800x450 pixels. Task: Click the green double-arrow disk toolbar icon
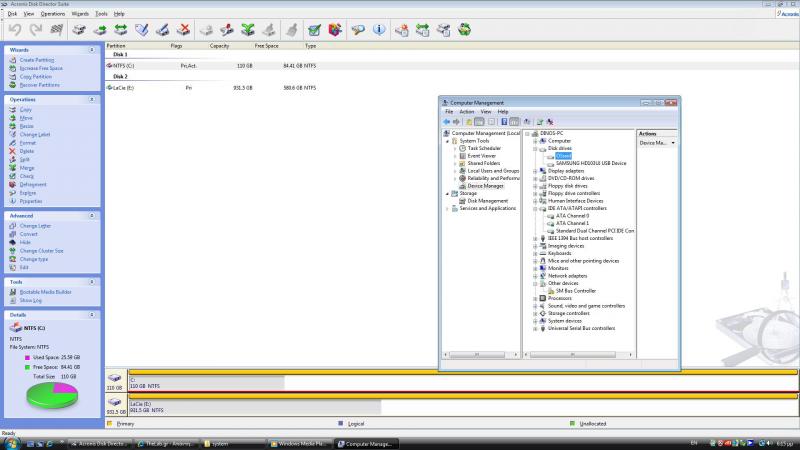121,30
